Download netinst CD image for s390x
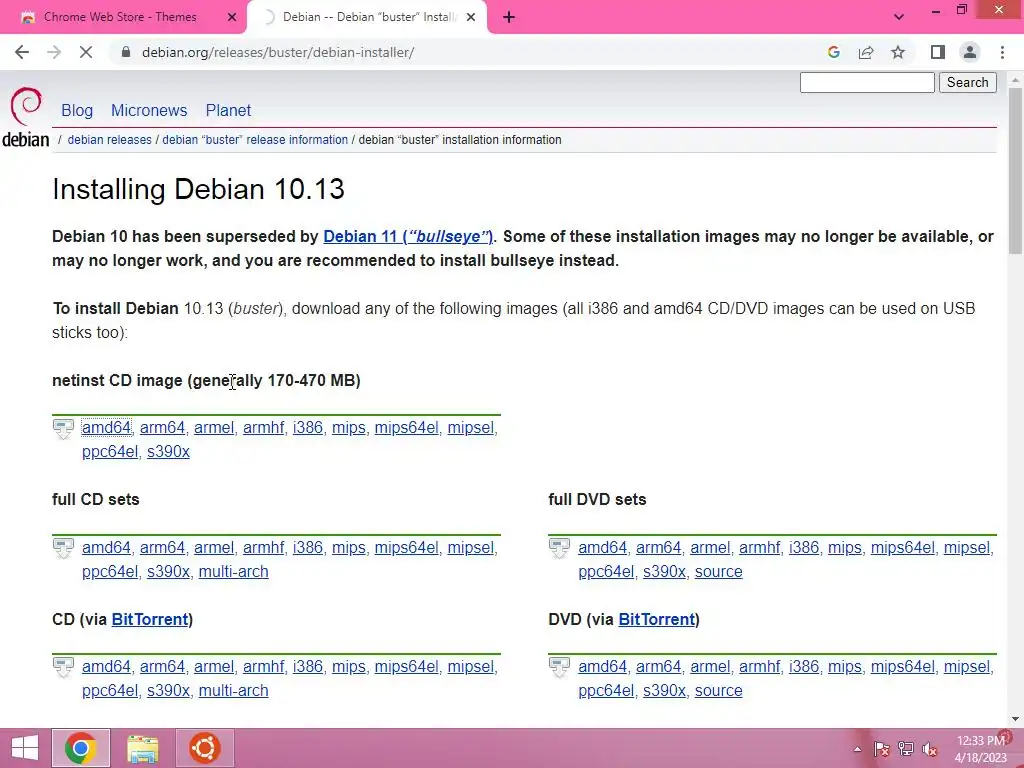1024x768 pixels. click(x=168, y=452)
